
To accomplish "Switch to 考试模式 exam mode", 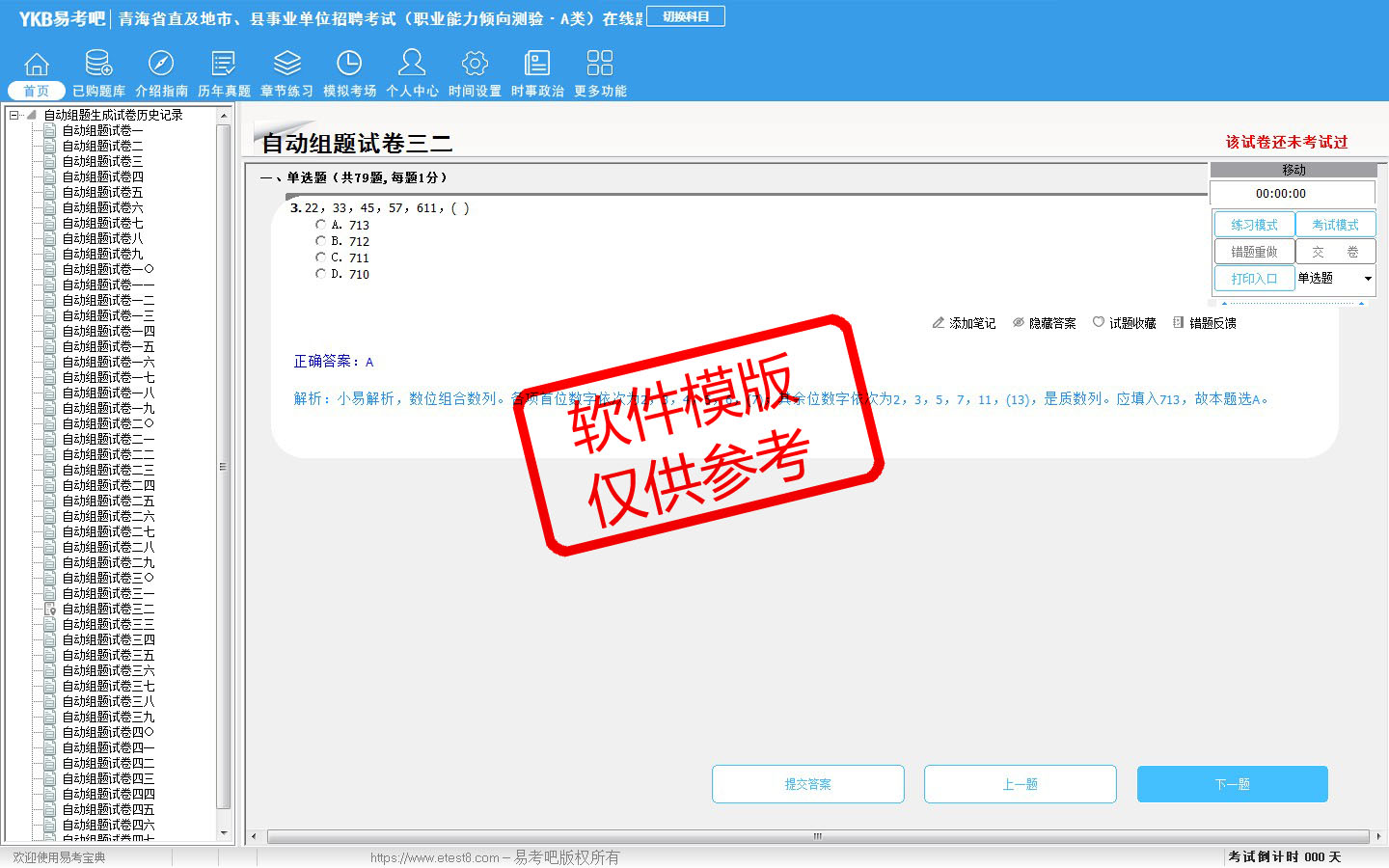I will tap(1335, 225).
